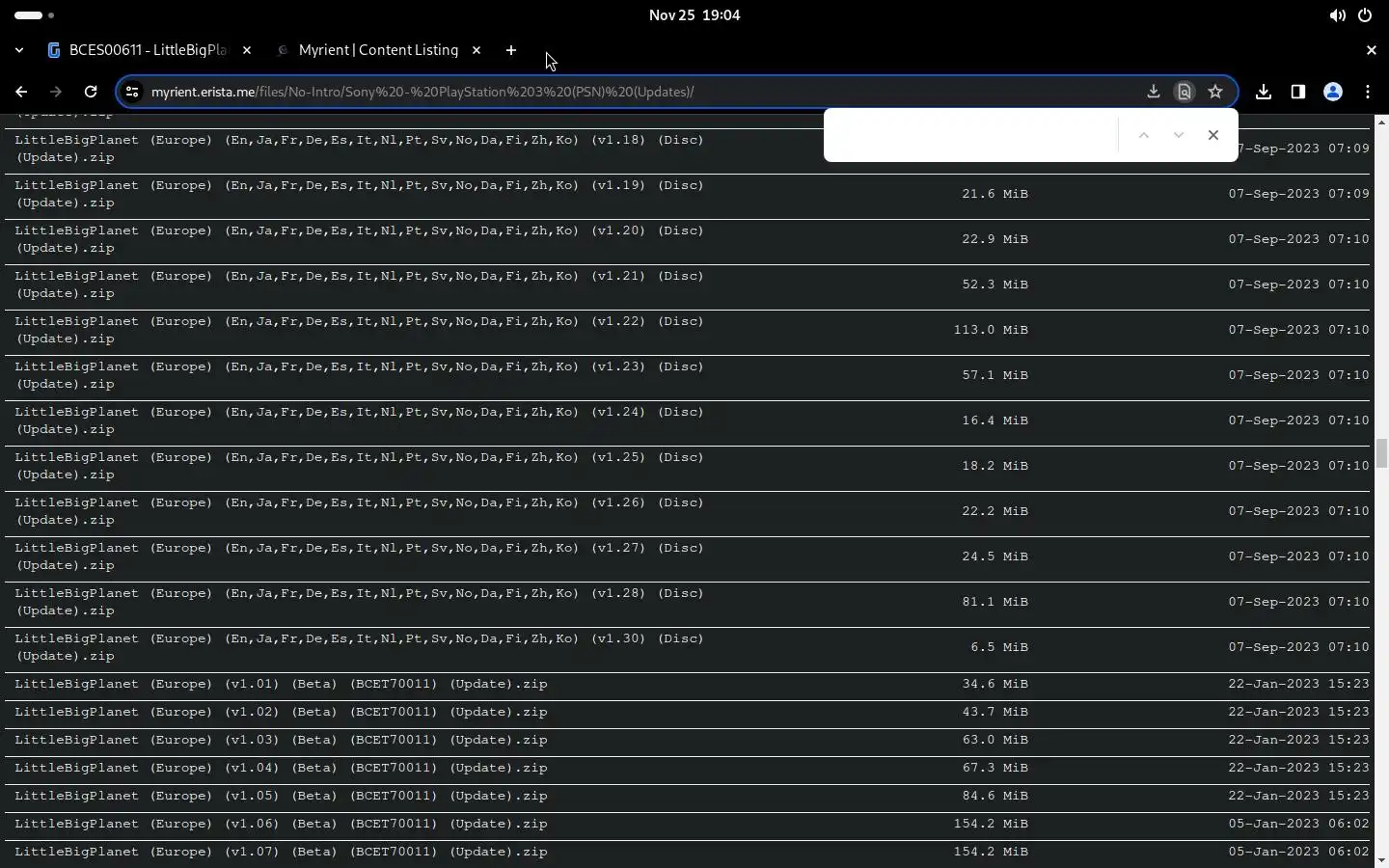Download LittleBigPlanet v1.22 Disc Update zip

pyautogui.click(x=359, y=330)
